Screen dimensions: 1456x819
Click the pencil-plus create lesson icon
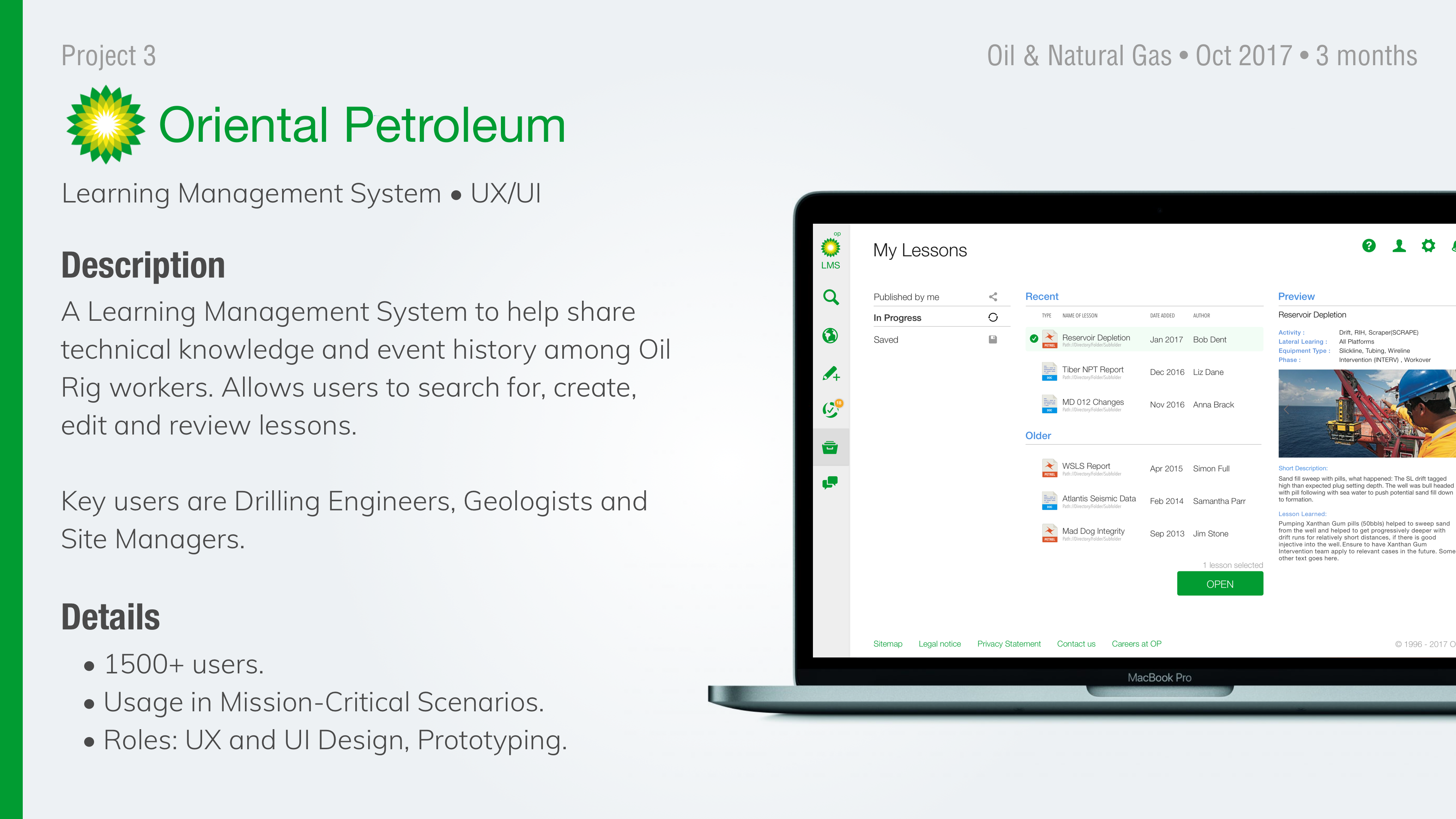click(830, 373)
